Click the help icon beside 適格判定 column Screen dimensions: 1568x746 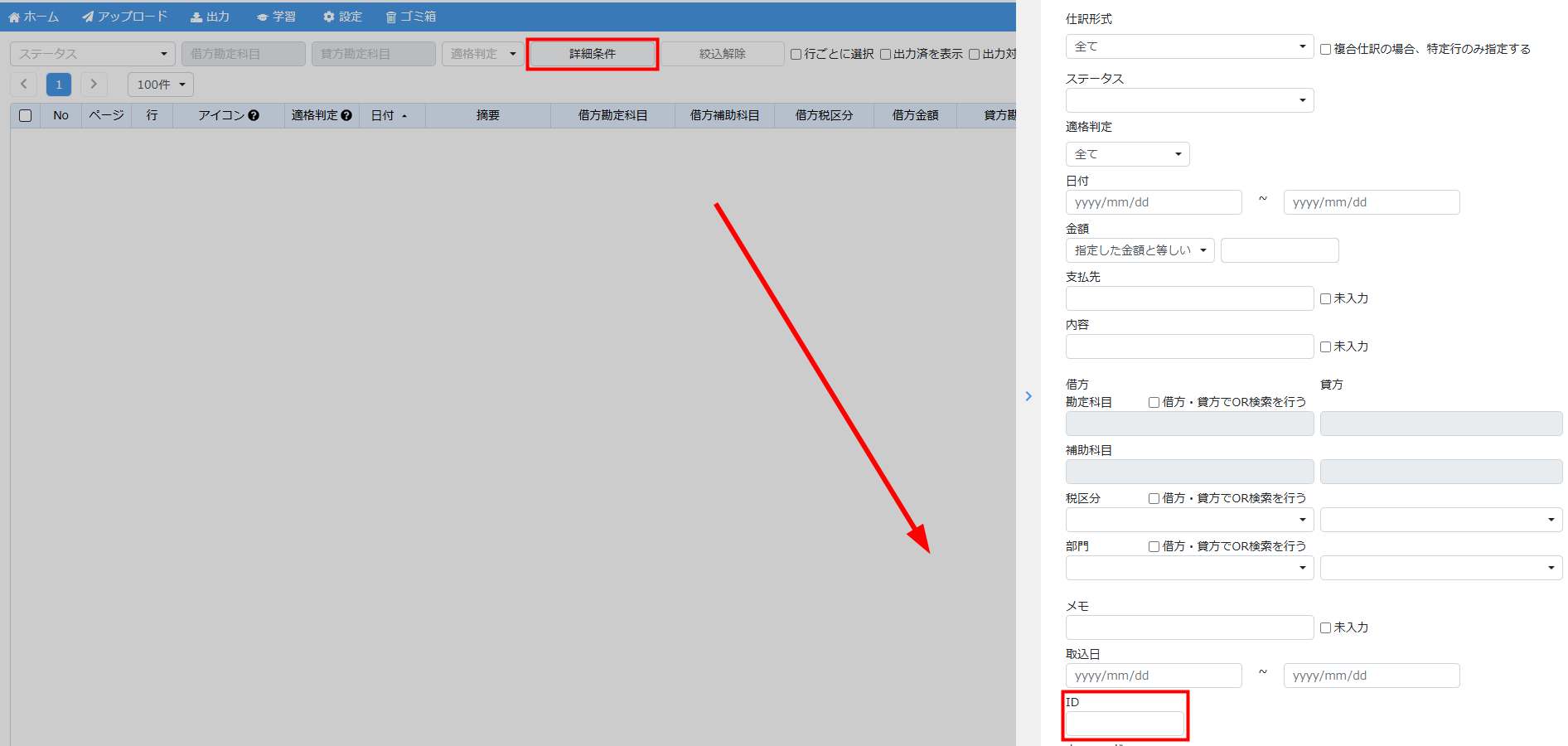coord(346,116)
